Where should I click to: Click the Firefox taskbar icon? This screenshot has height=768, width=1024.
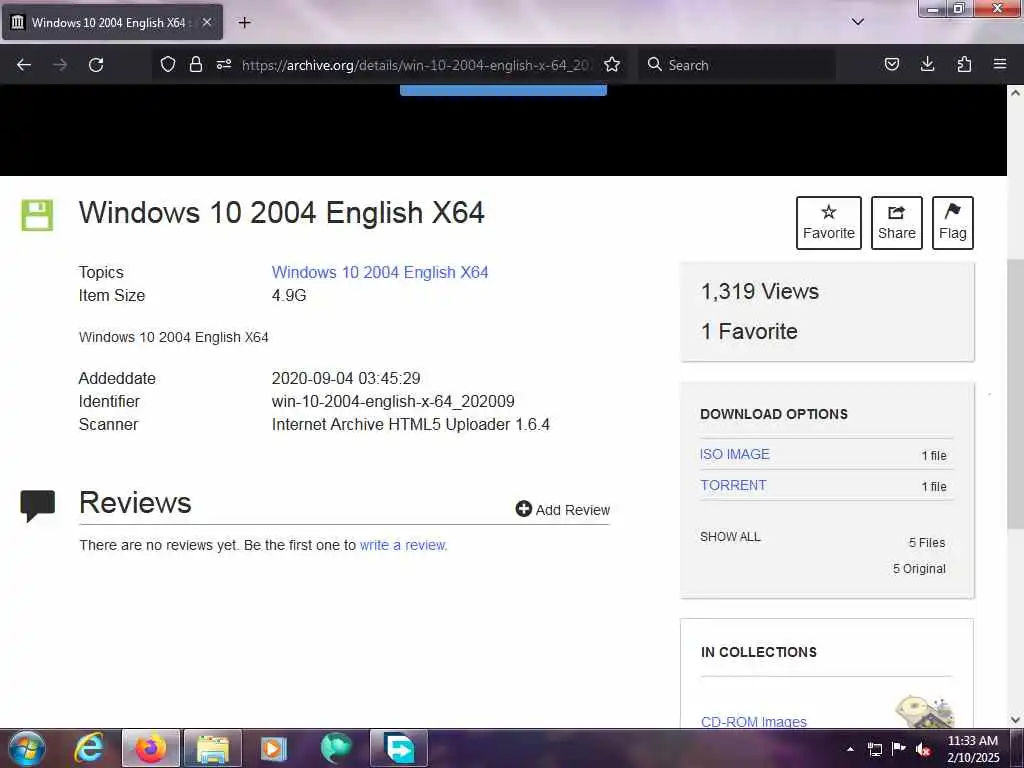click(150, 748)
